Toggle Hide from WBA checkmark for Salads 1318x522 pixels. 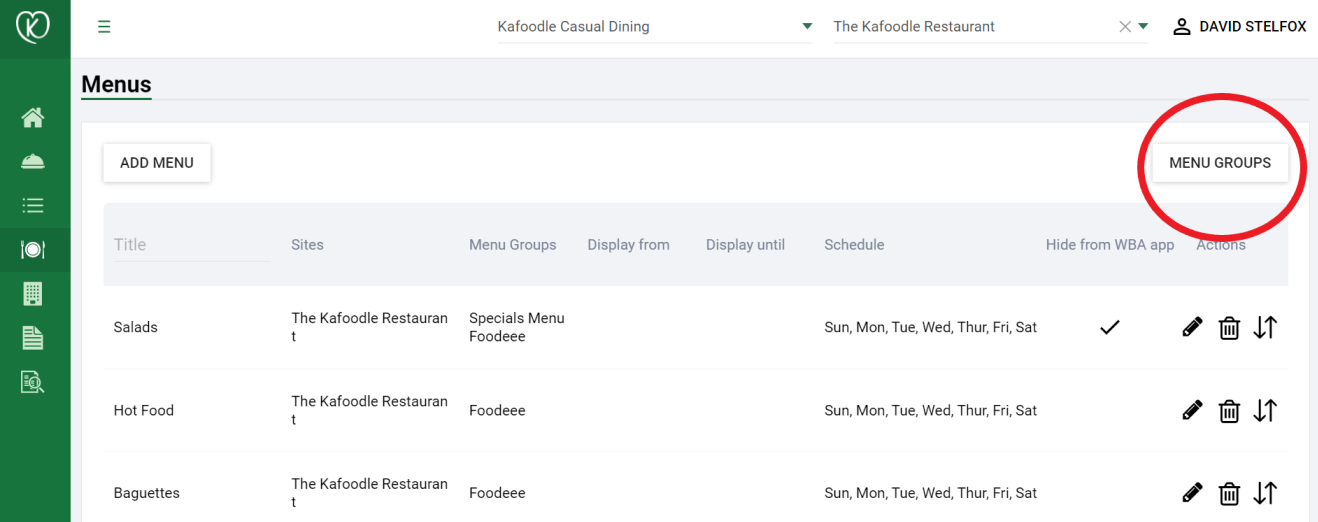click(1109, 327)
